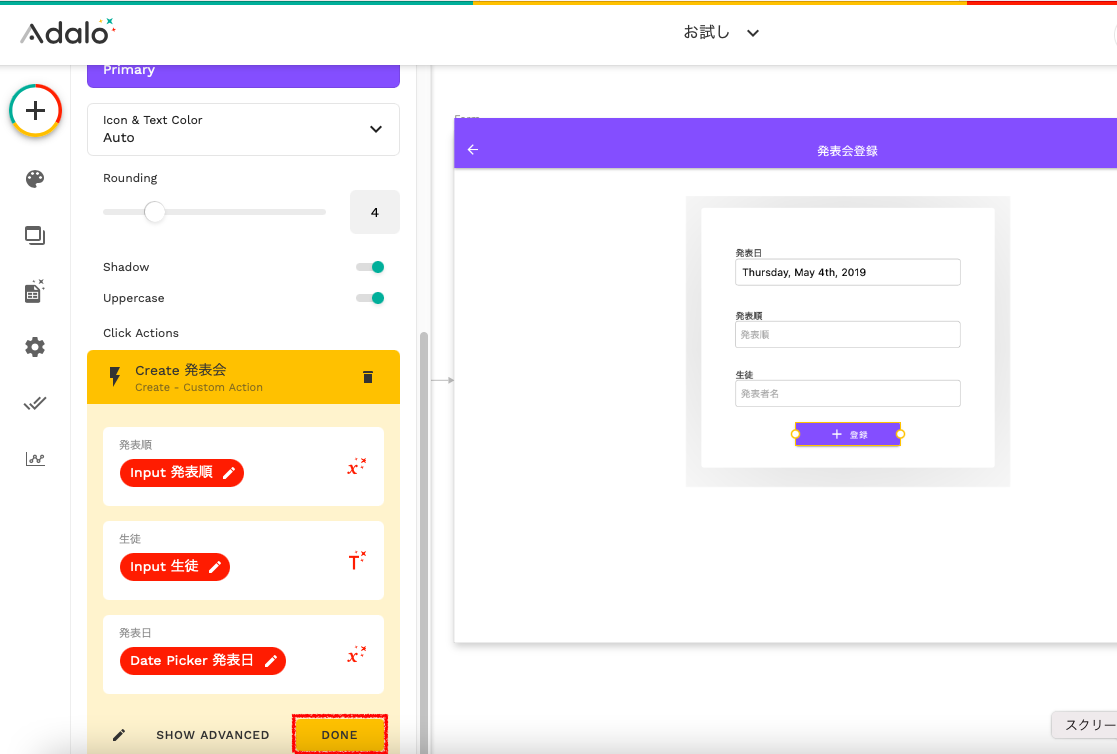Image resolution: width=1117 pixels, height=754 pixels.
Task: Edit pencil on Date Picker 発表日 chip
Action: pyautogui.click(x=271, y=661)
